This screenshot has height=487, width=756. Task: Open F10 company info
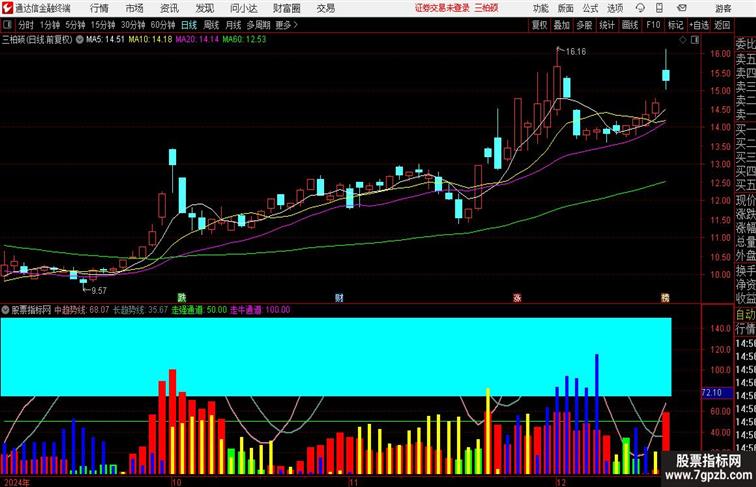[x=653, y=25]
